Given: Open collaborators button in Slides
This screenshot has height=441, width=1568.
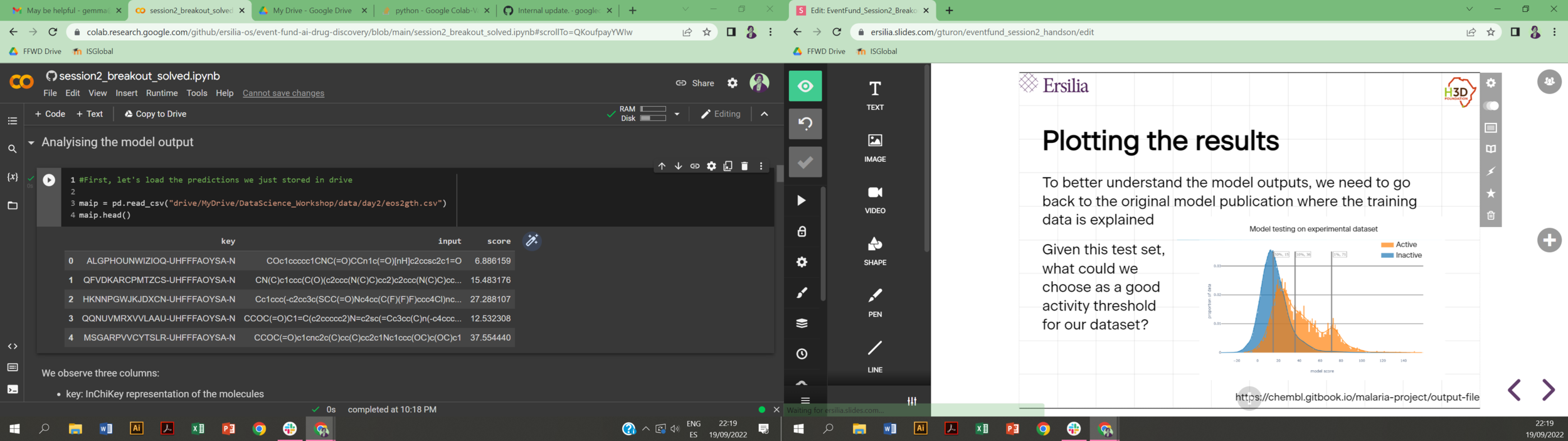Looking at the screenshot, I should (1549, 82).
